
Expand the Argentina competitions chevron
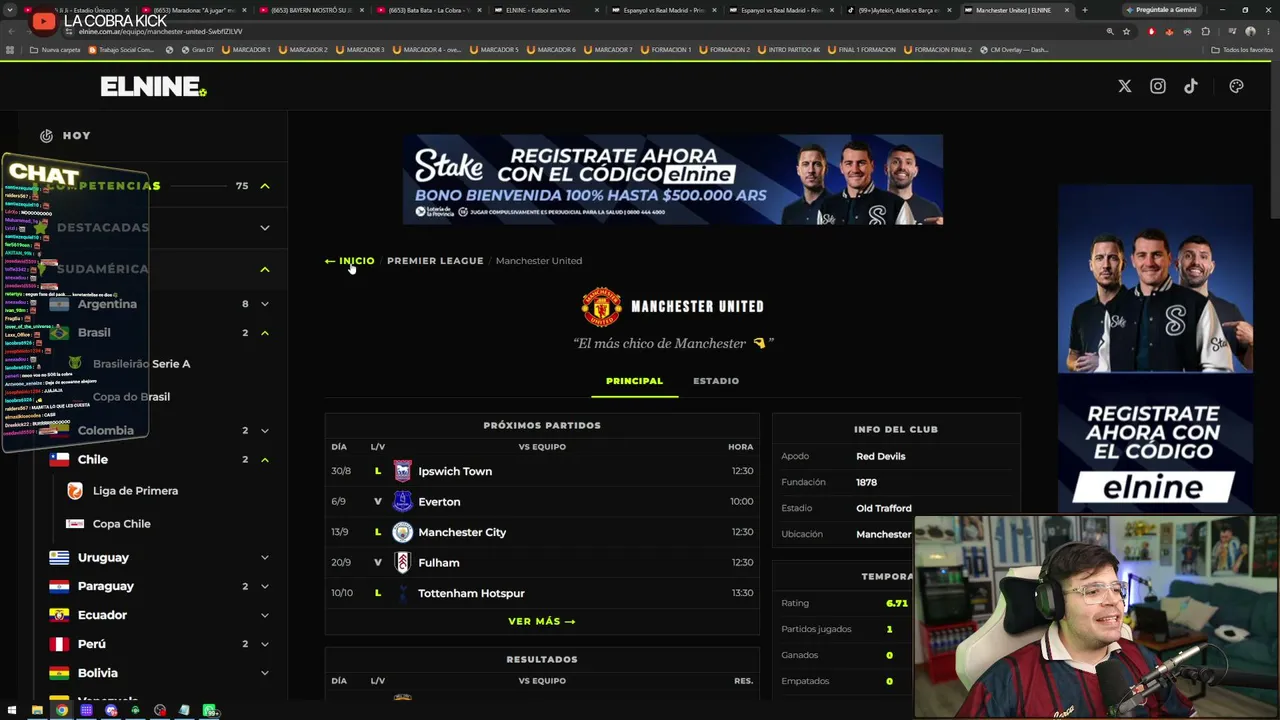(x=265, y=304)
